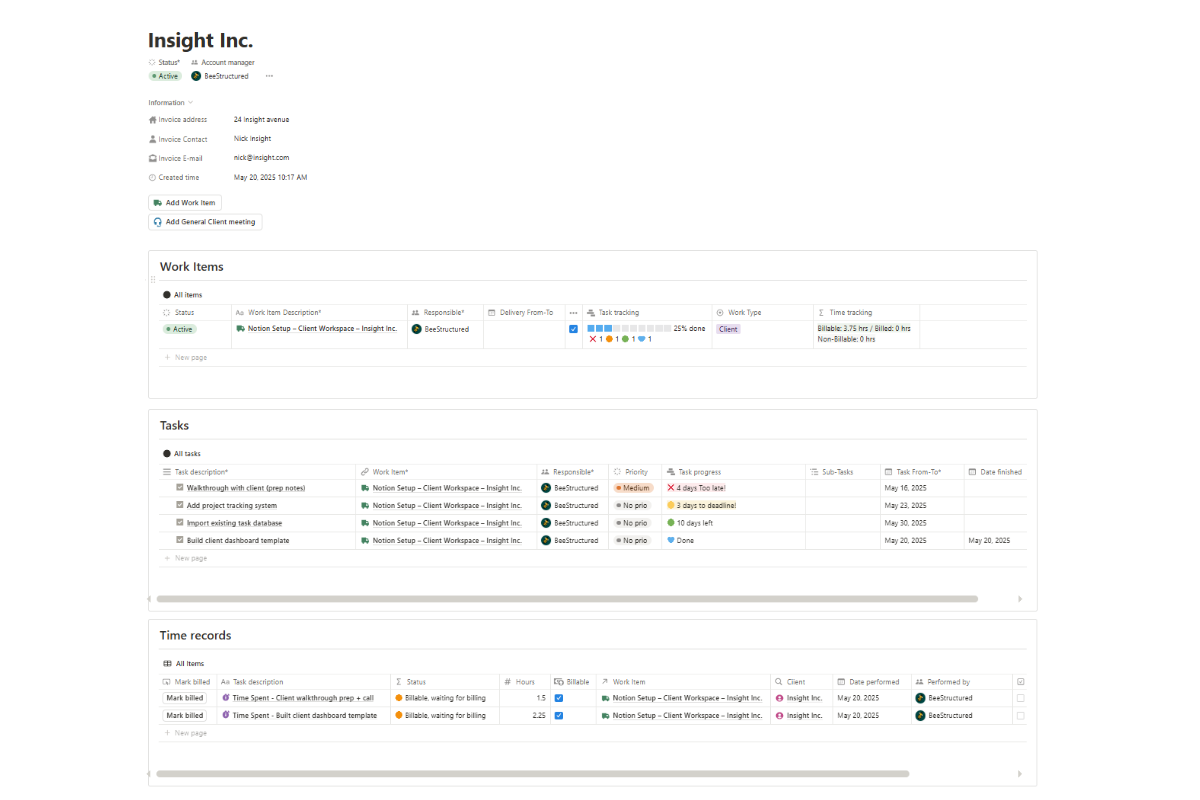Change No prio for Add project tracking system

click(632, 505)
